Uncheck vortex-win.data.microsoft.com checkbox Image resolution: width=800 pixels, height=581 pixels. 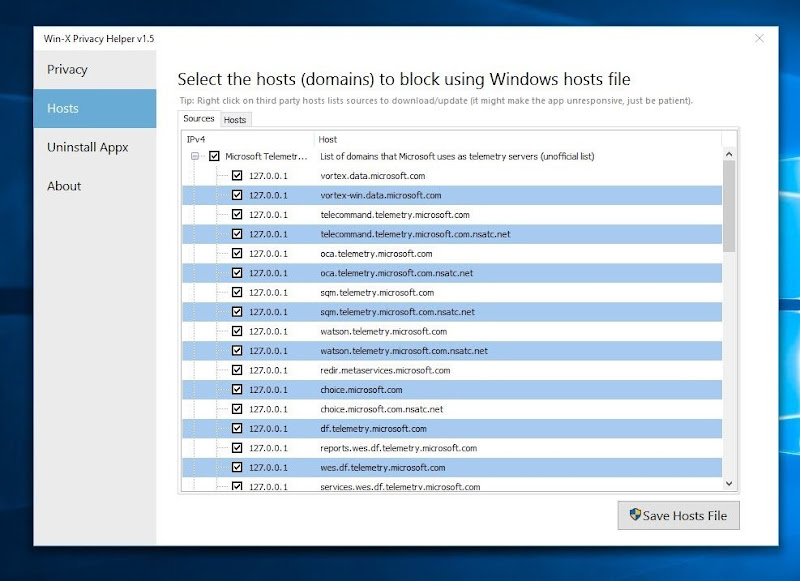pos(237,195)
